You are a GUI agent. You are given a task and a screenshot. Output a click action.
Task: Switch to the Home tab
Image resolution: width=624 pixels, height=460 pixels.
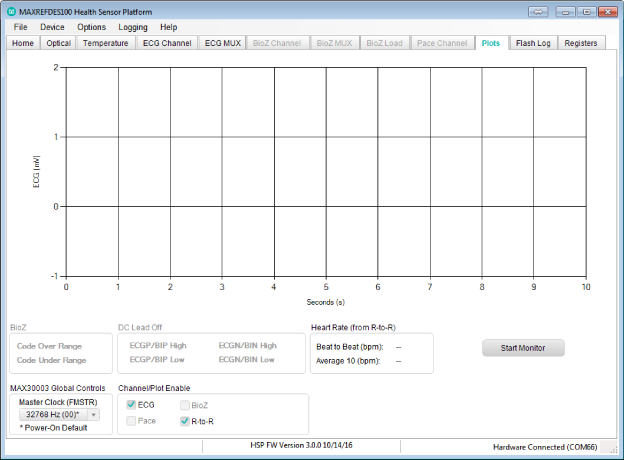point(23,43)
